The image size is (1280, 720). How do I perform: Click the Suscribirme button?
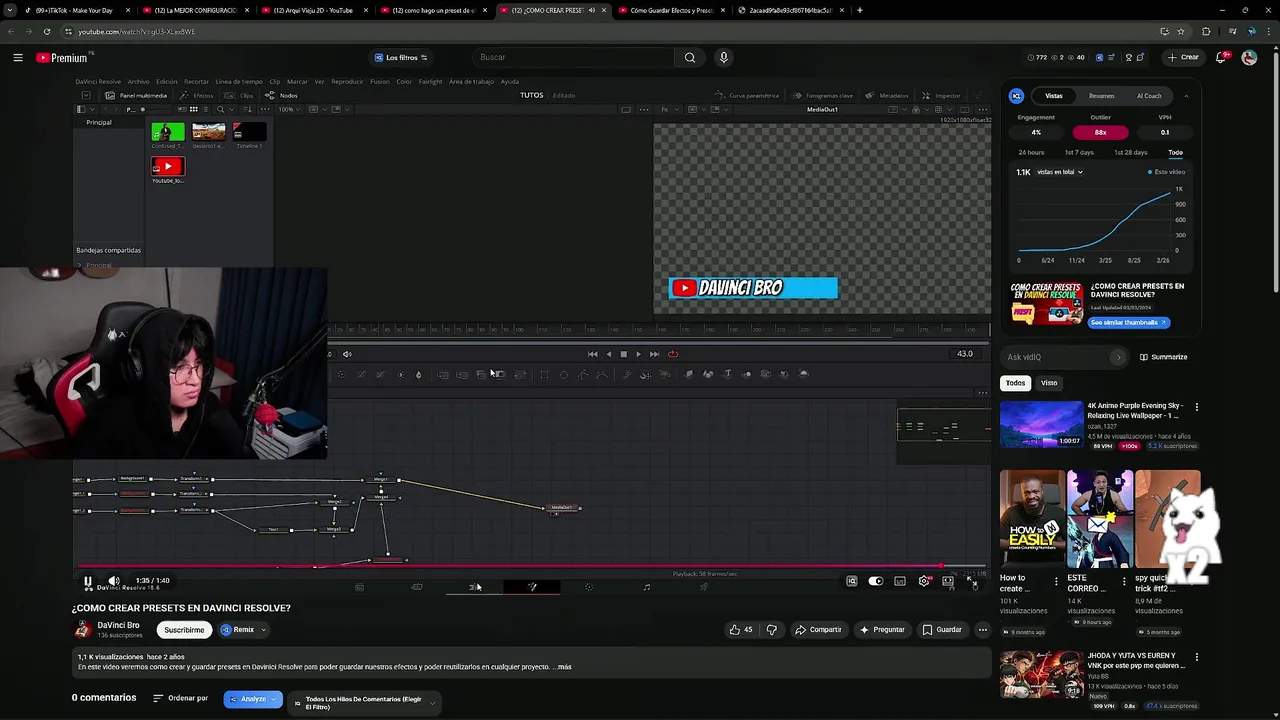[184, 630]
